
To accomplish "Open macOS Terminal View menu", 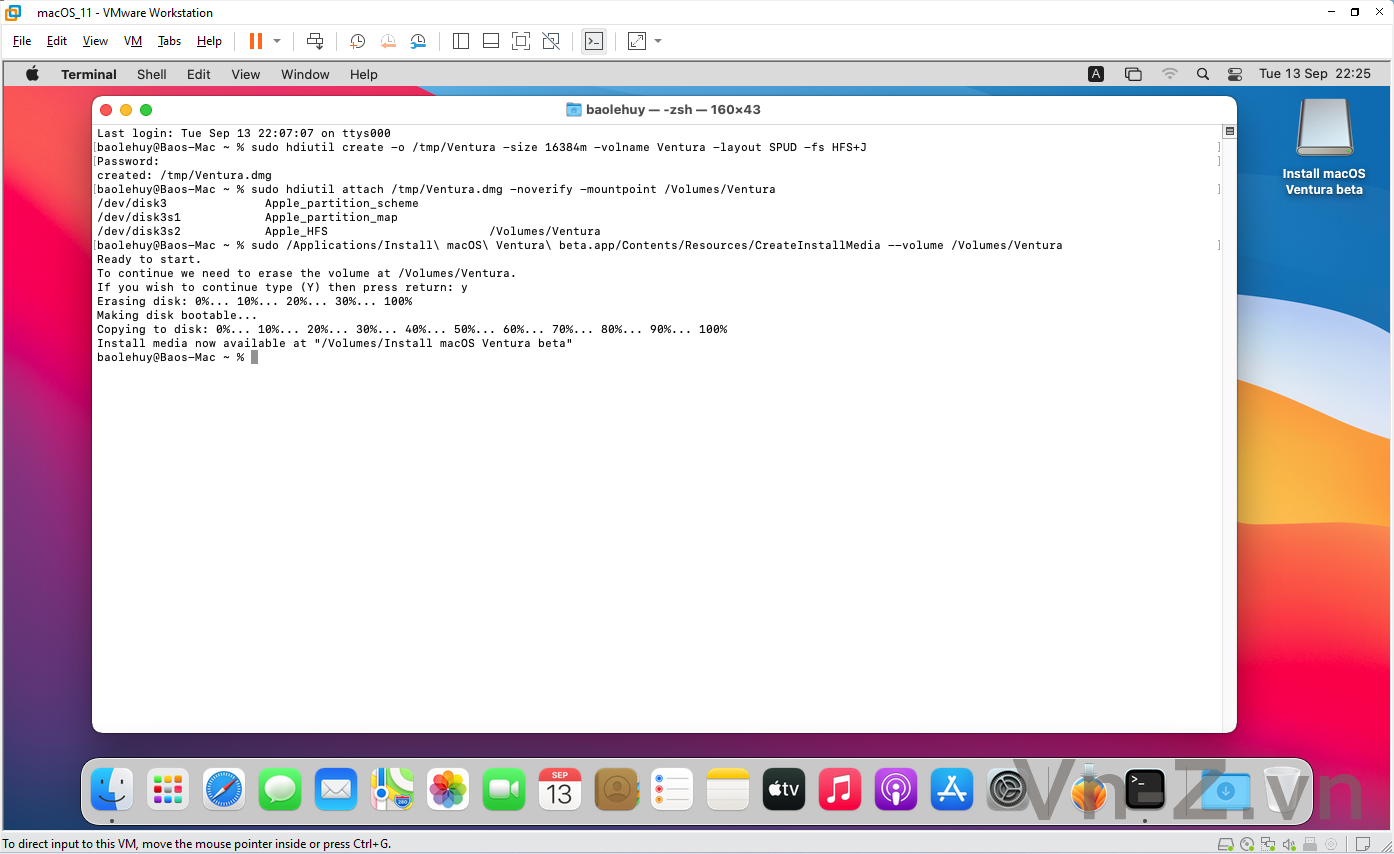I will pyautogui.click(x=246, y=74).
